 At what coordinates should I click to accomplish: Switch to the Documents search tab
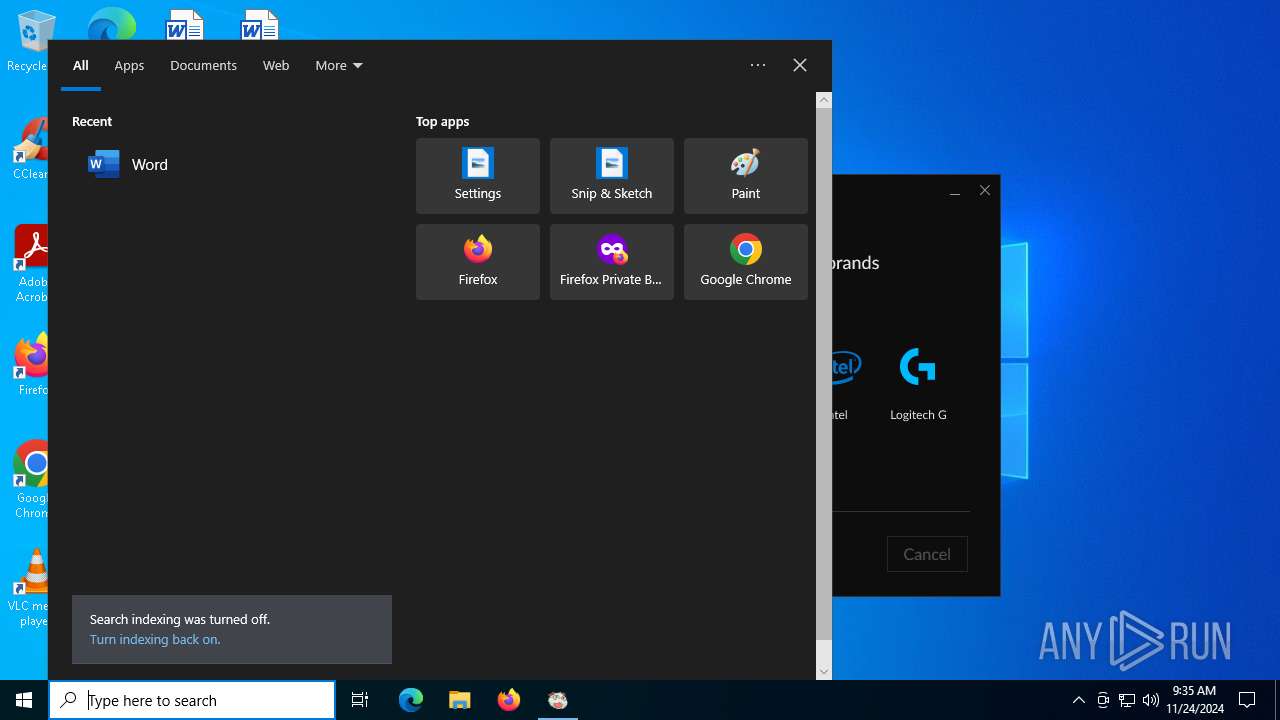(x=203, y=65)
